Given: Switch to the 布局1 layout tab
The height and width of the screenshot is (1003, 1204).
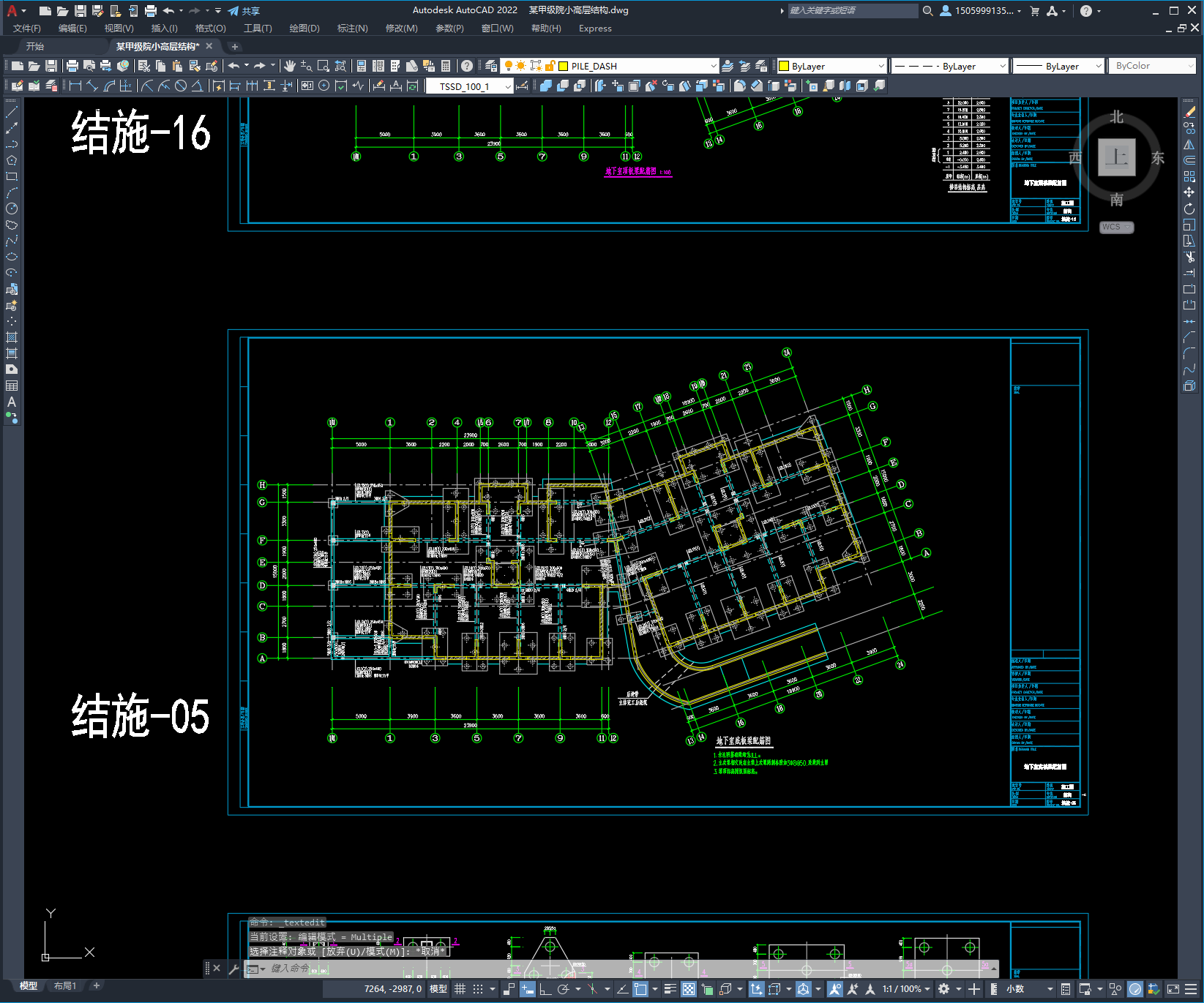Looking at the screenshot, I should (x=65, y=986).
